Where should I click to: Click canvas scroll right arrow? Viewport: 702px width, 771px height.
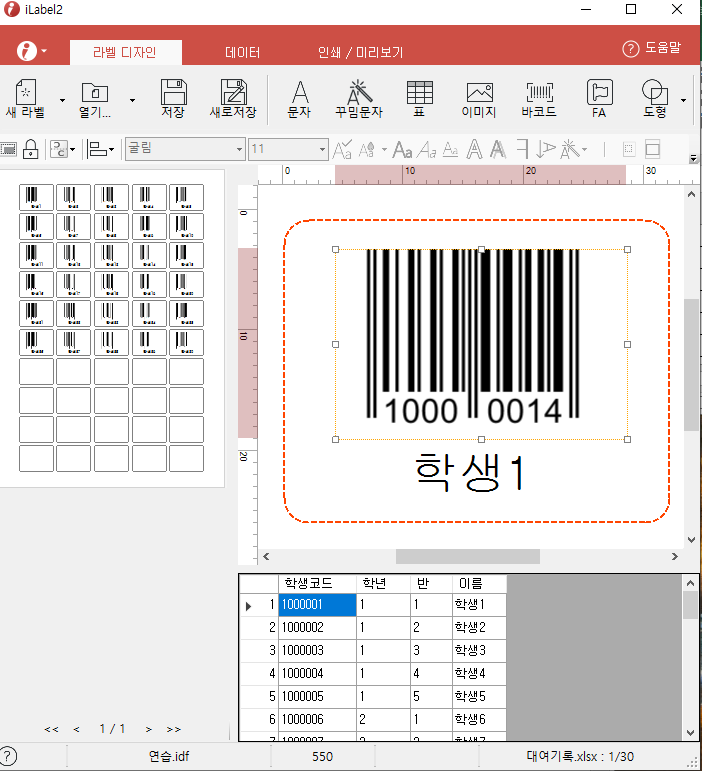[x=674, y=557]
